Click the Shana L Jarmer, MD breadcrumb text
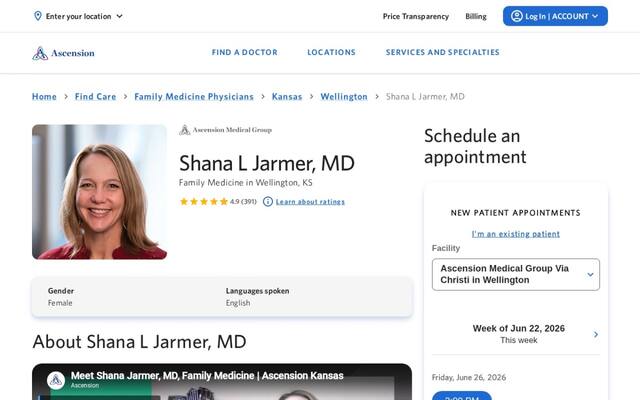The image size is (640, 400). [x=425, y=97]
